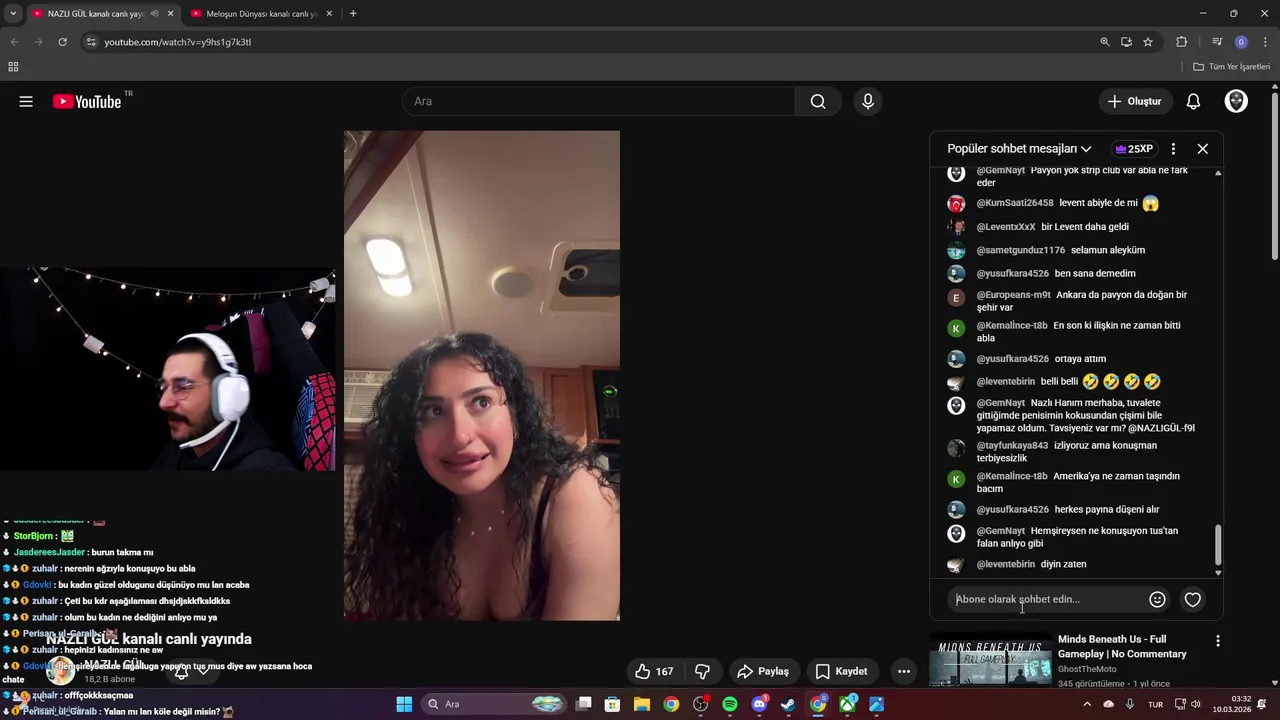Go to YouTube home via logo
This screenshot has height=720, width=1280.
tap(86, 101)
